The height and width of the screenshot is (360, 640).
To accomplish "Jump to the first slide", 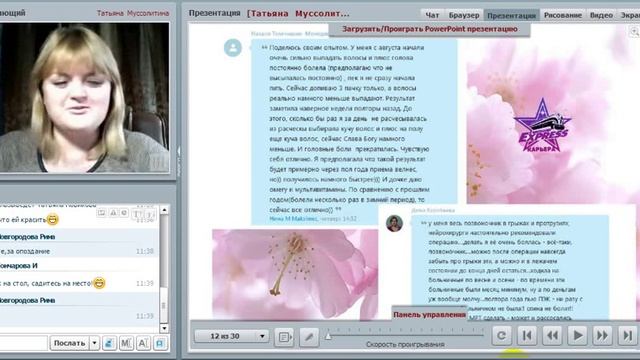I will [x=527, y=336].
